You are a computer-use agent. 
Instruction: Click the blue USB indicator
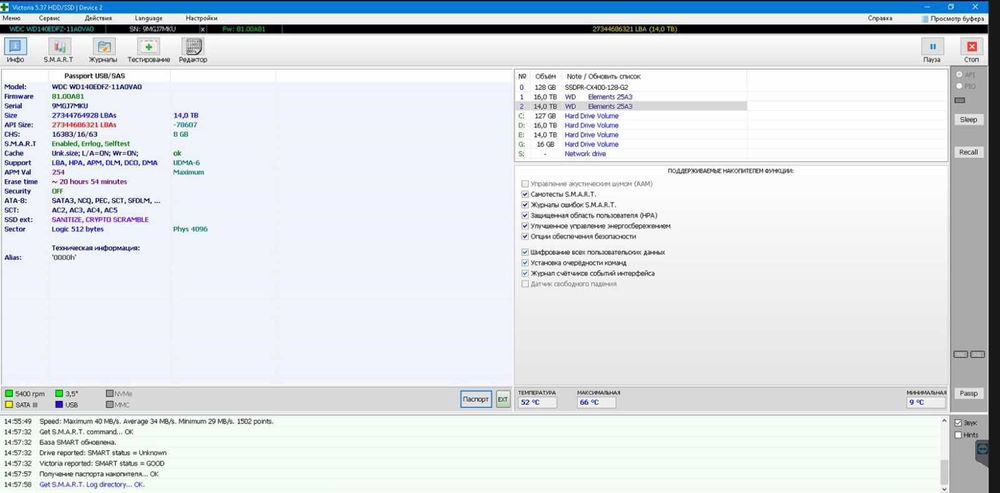click(x=59, y=404)
